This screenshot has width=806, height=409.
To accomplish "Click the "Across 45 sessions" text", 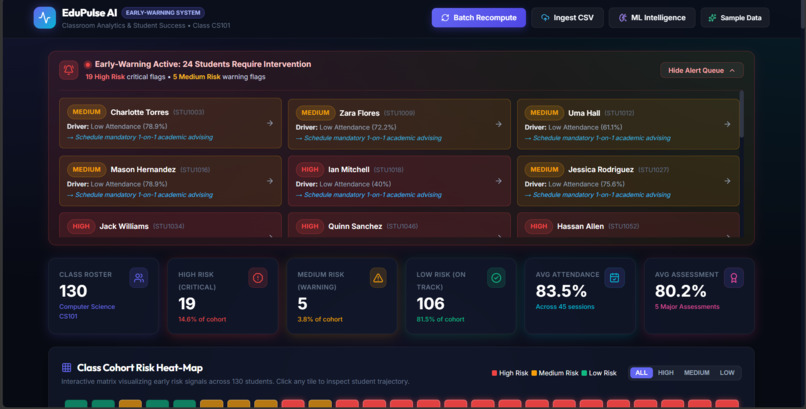I will 565,307.
